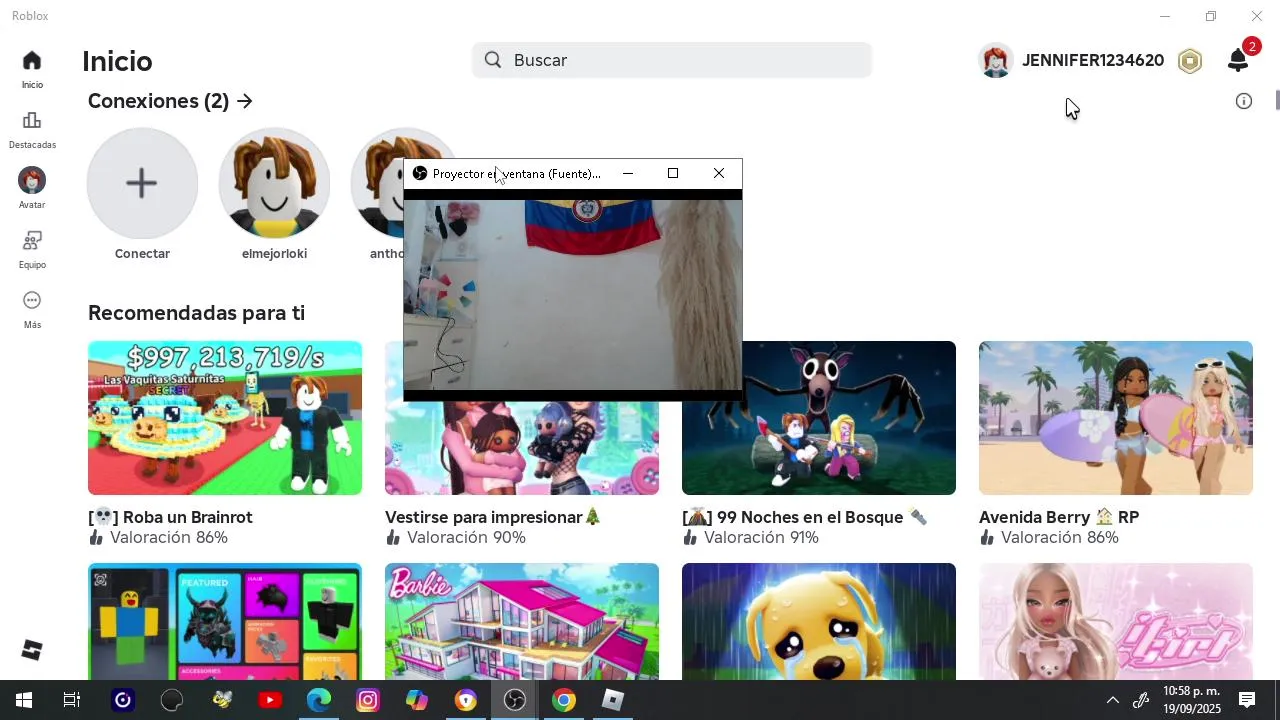Viewport: 1280px width, 720px height.
Task: Click 99 Noches en el Bosque title
Action: tap(805, 517)
